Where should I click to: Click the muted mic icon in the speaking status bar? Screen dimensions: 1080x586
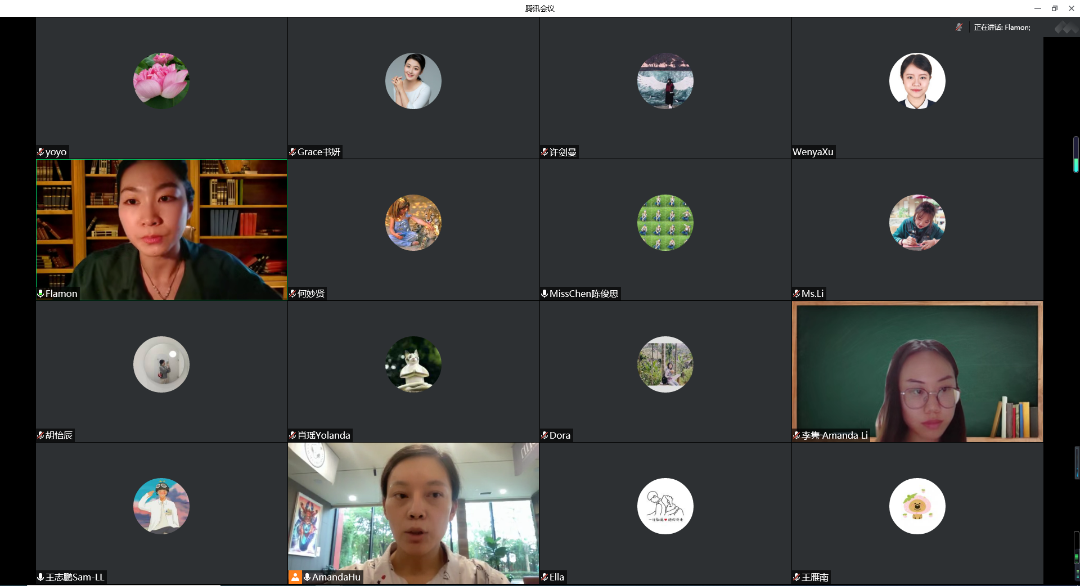click(x=959, y=28)
